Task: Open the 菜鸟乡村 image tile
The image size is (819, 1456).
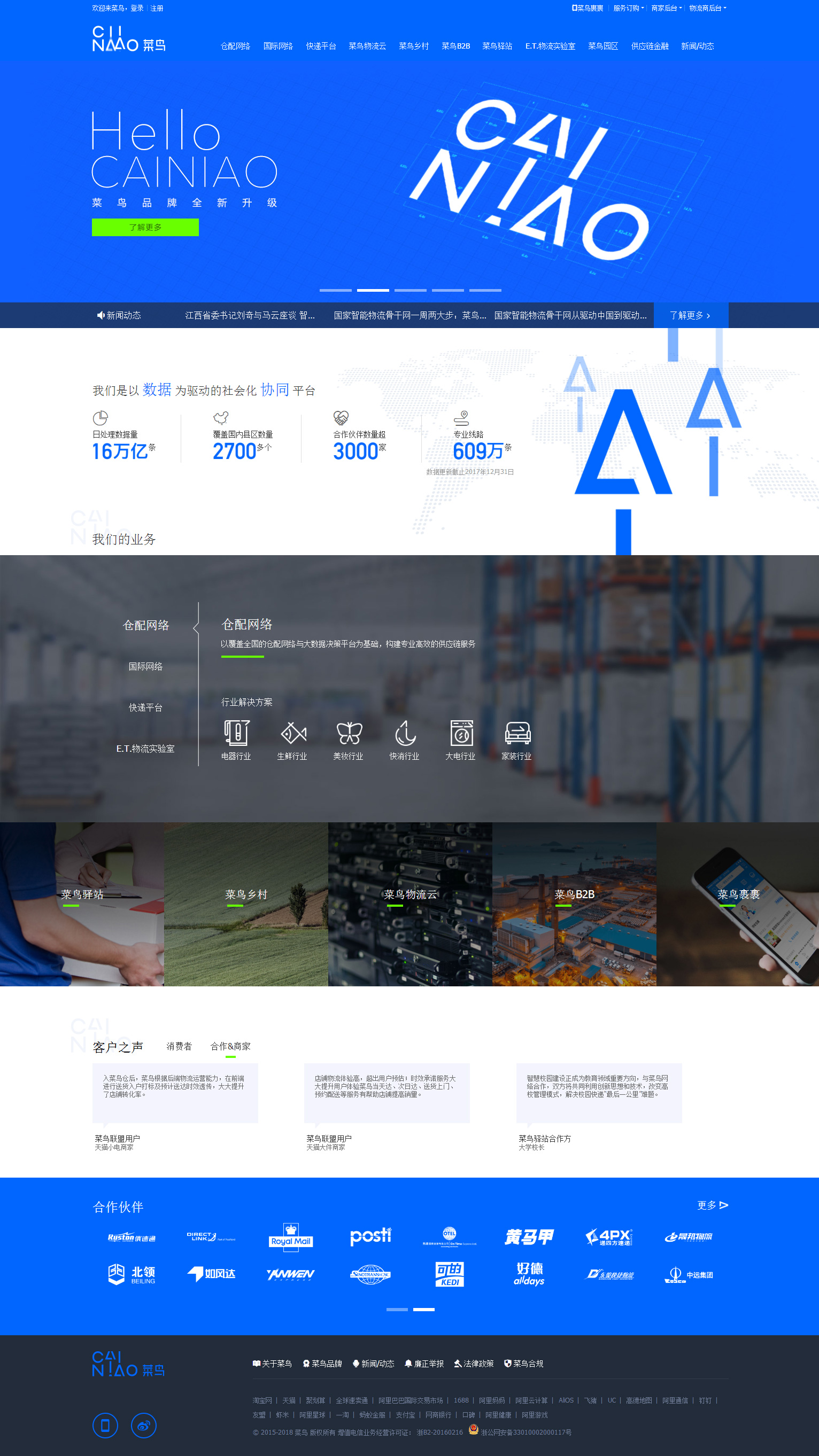Action: point(246,905)
